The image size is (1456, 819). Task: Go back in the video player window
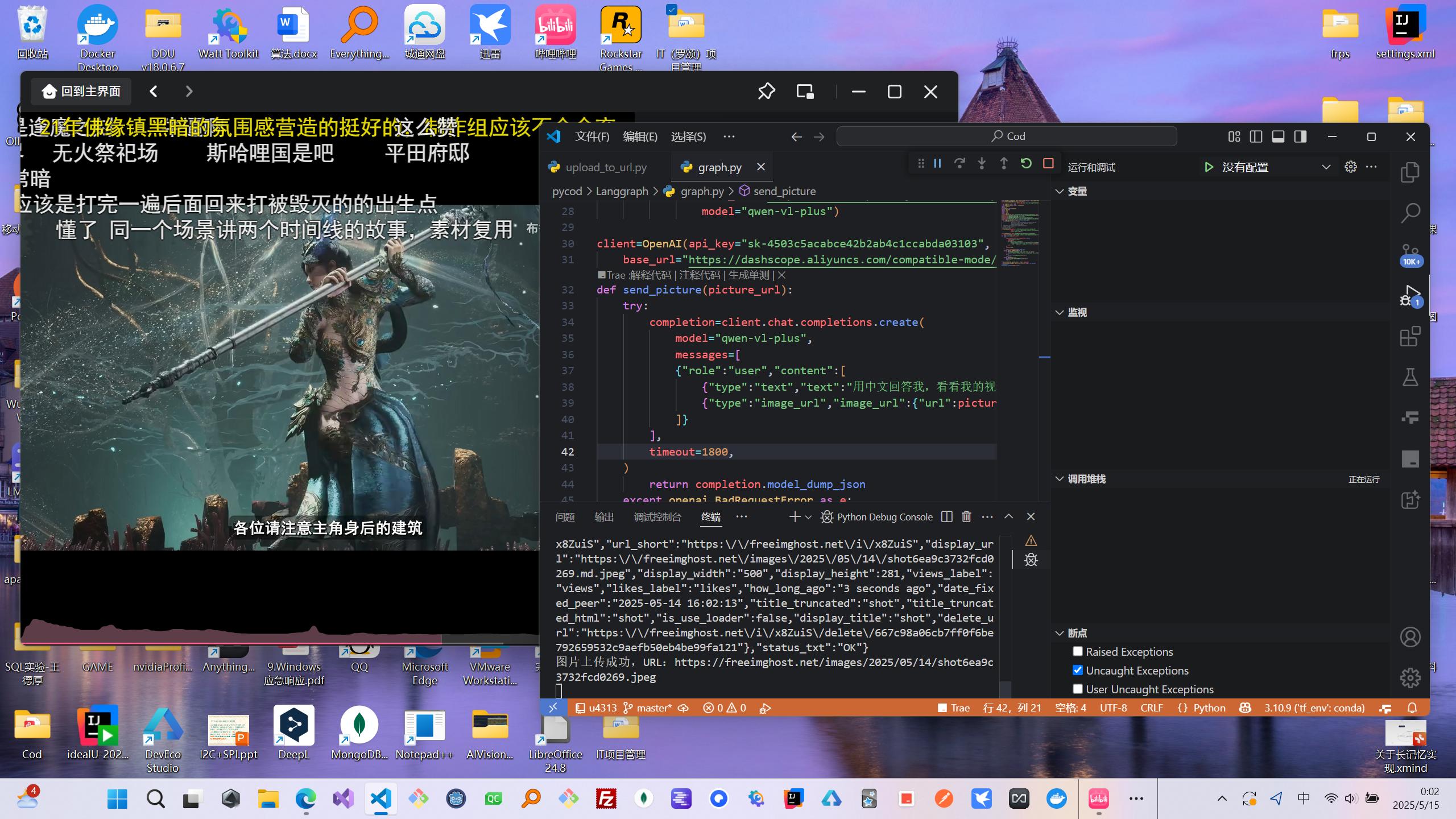pyautogui.click(x=153, y=91)
